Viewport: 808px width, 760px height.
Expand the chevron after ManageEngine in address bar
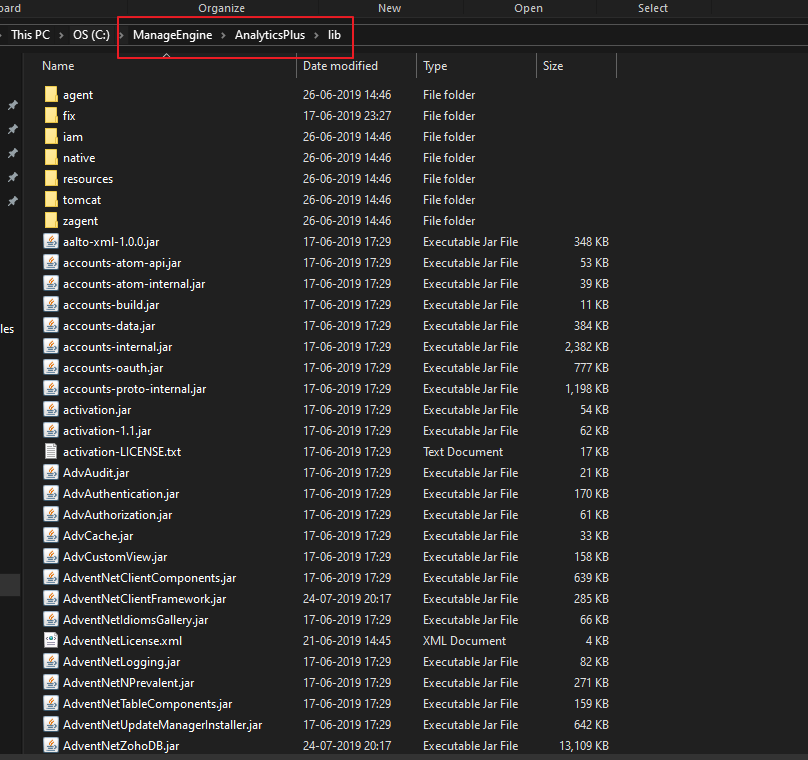[224, 35]
